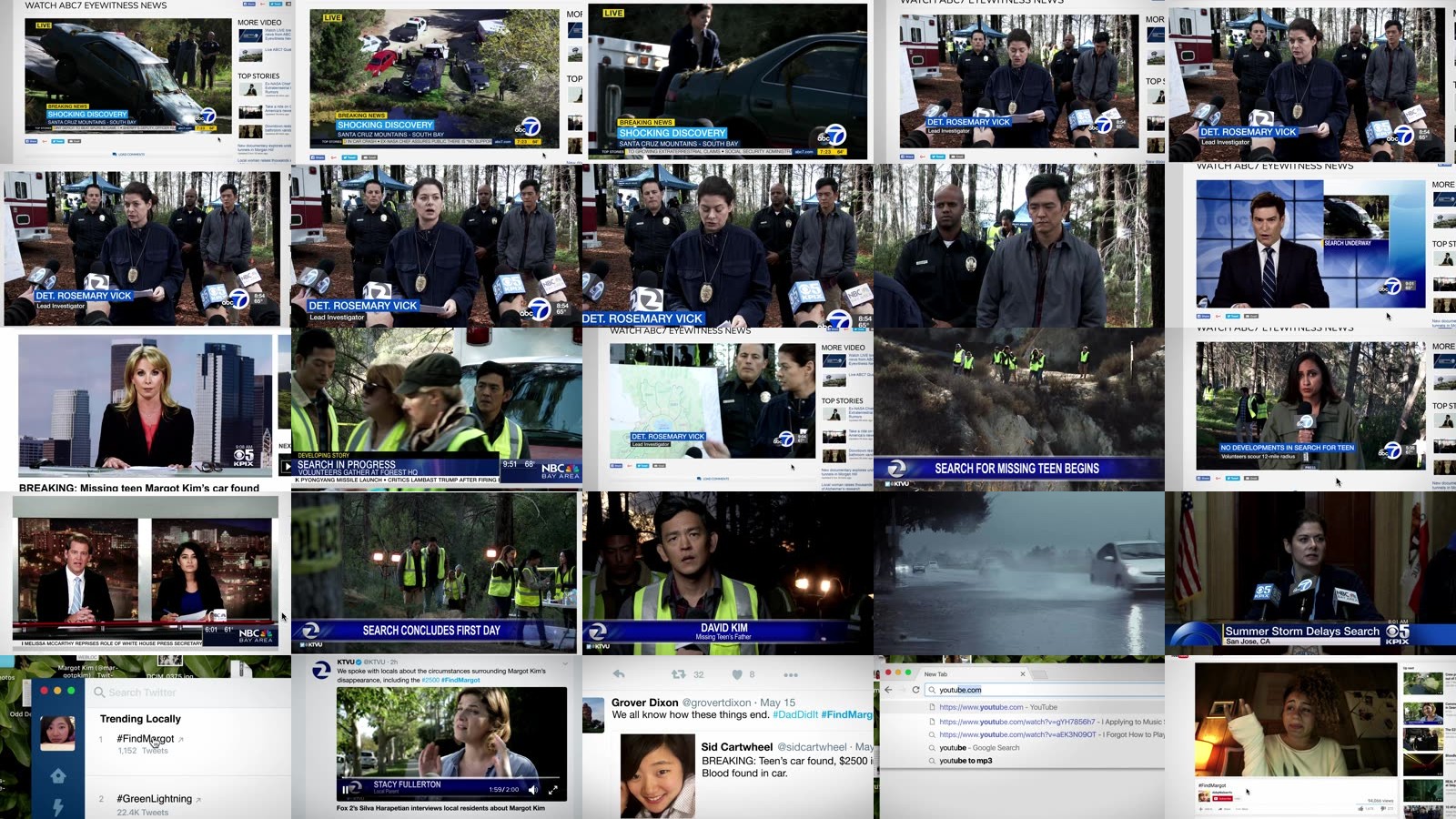Share the sunken car ABC7 video on Facebook
The image size is (1456, 819).
(x=31, y=141)
